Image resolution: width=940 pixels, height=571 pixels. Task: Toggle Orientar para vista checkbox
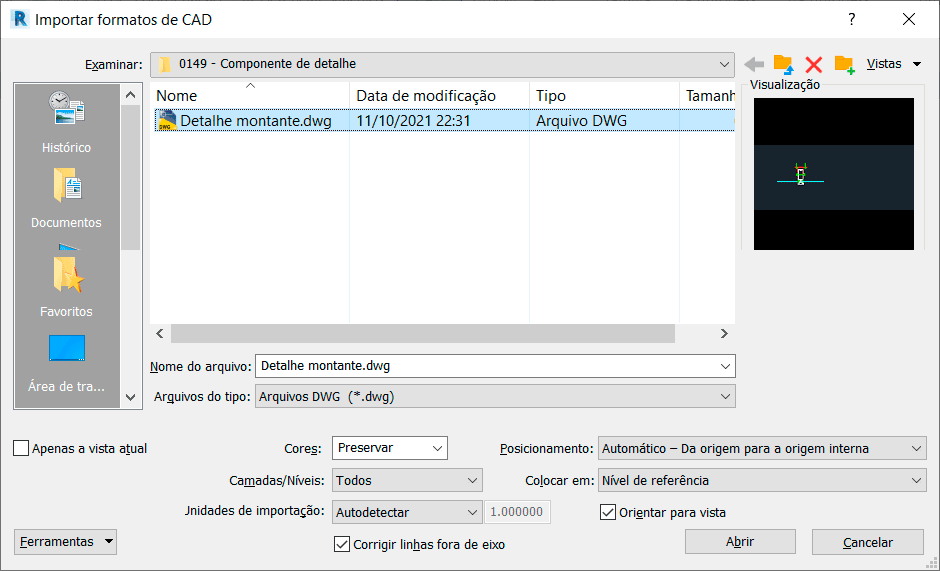(608, 512)
